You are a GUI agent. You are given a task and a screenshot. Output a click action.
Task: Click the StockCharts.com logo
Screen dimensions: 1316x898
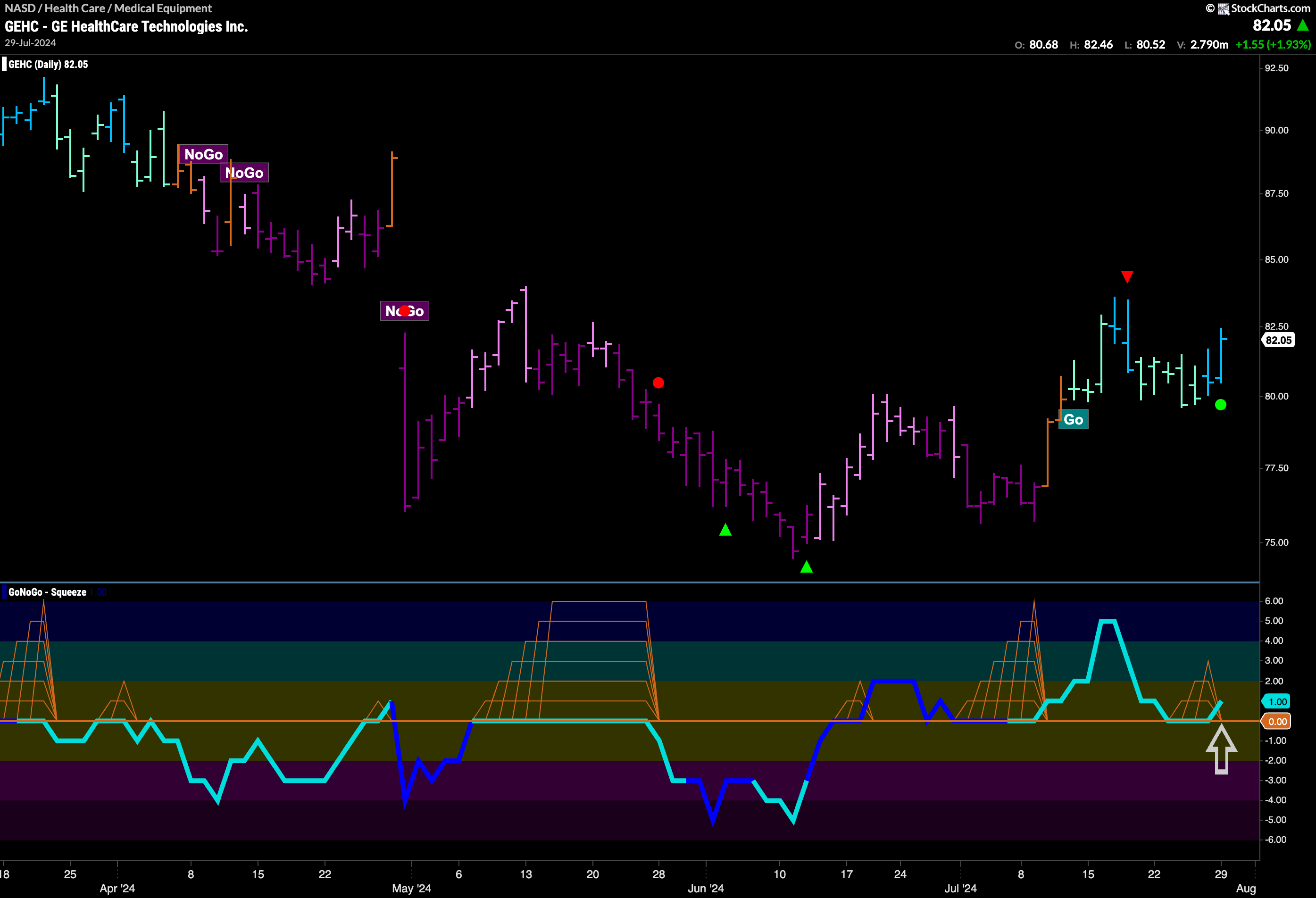1258,8
